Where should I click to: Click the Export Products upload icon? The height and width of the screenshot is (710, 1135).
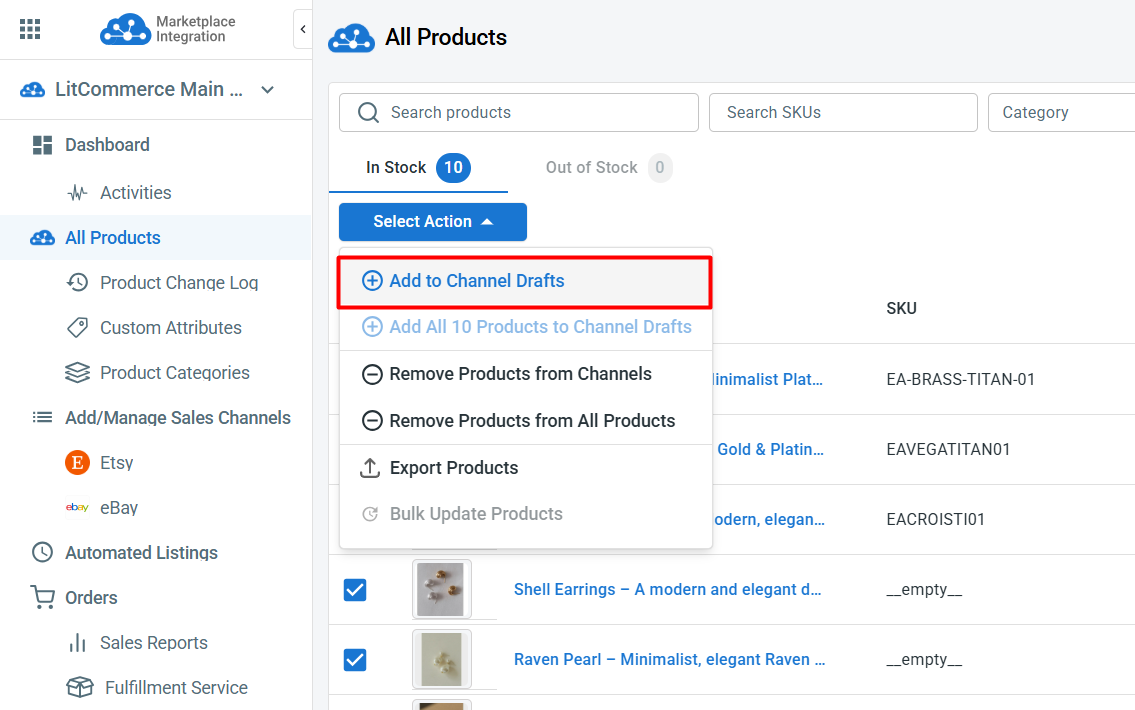pyautogui.click(x=370, y=468)
